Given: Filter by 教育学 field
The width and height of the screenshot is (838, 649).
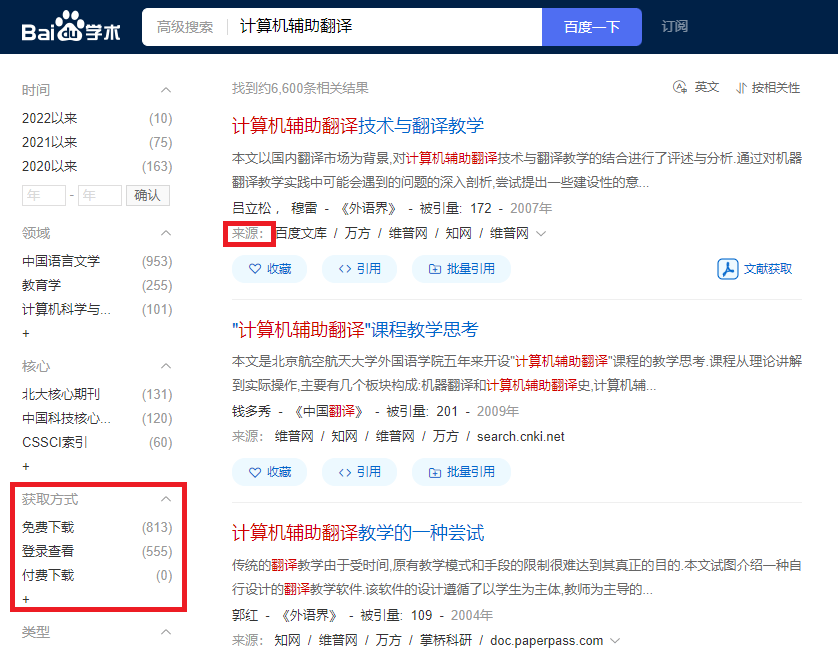Looking at the screenshot, I should point(41,285).
